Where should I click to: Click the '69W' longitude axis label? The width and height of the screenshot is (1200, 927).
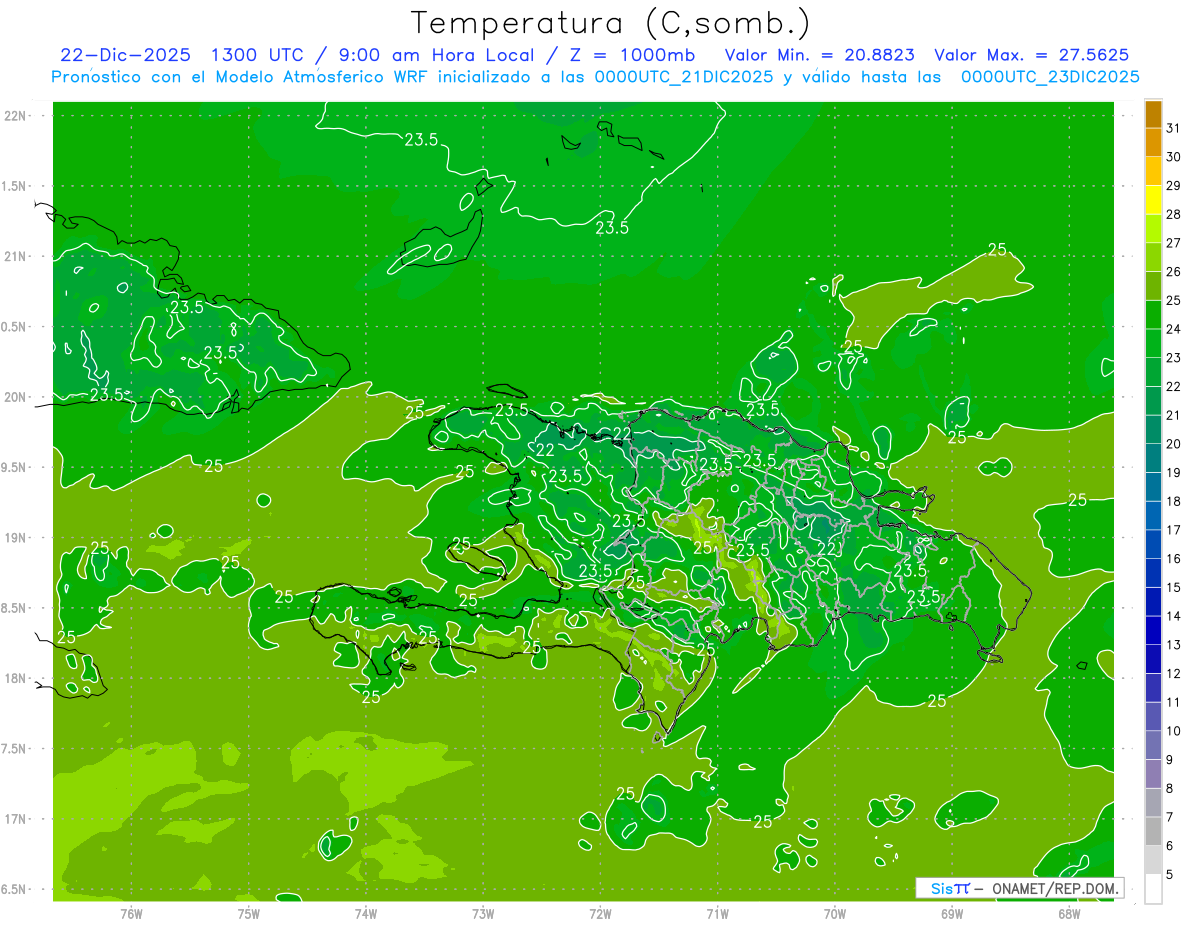(x=952, y=913)
